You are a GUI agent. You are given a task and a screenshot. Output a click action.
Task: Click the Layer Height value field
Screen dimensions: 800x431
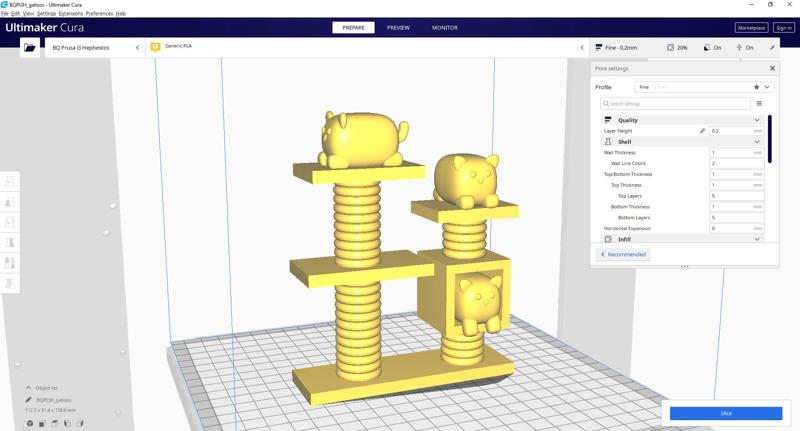tap(737, 131)
